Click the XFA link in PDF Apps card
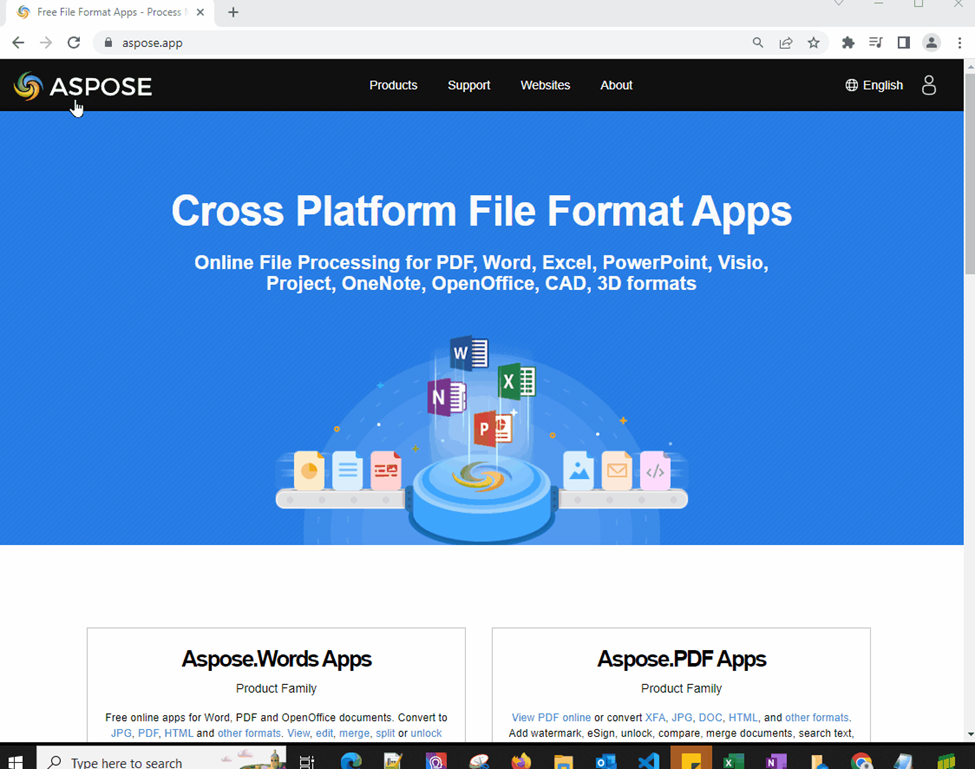 tap(655, 717)
